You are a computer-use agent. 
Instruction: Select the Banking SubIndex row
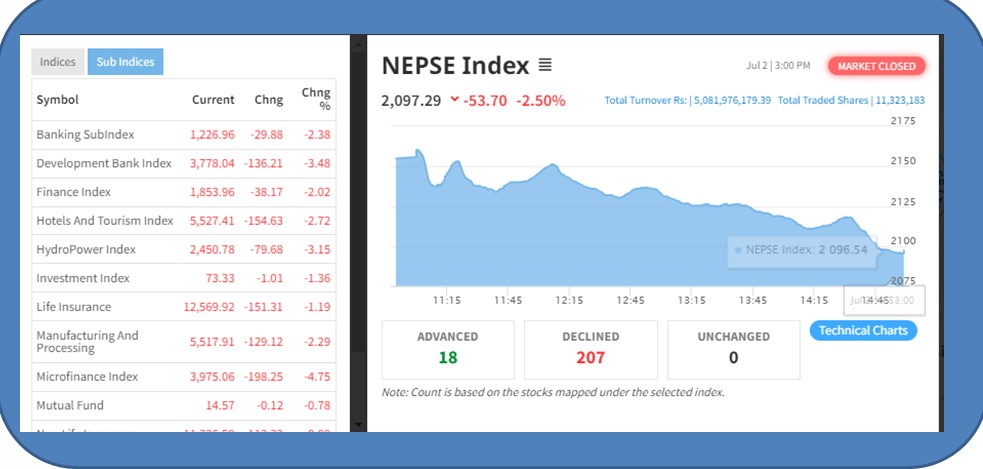(x=85, y=135)
